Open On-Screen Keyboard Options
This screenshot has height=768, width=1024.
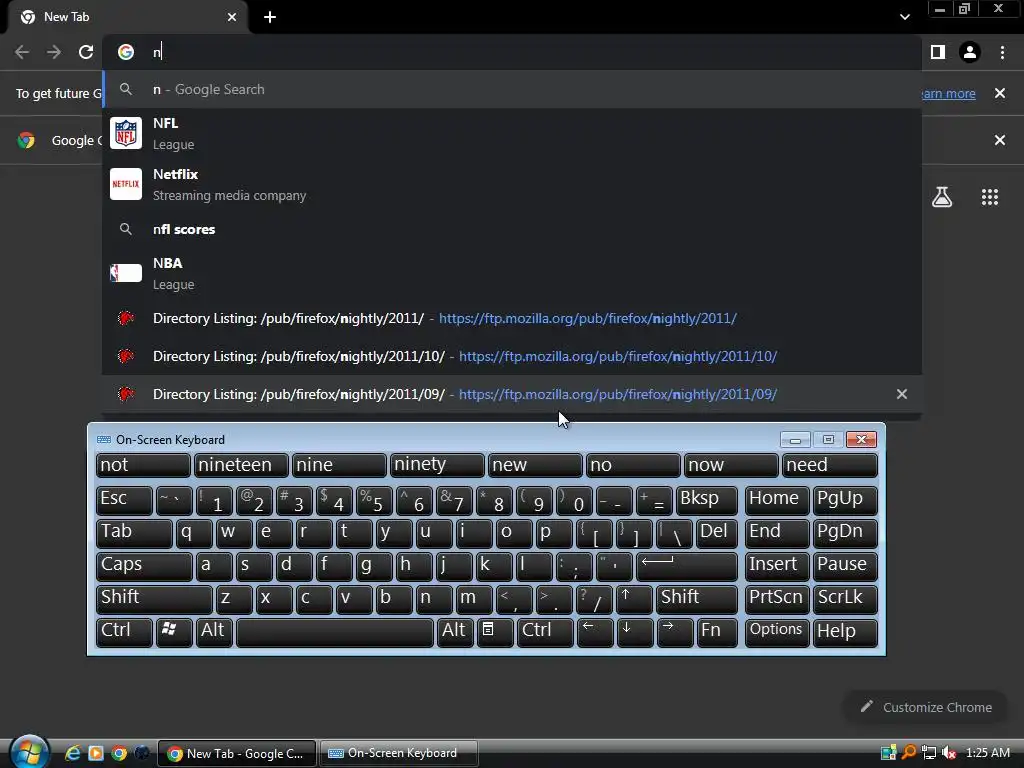tap(776, 632)
